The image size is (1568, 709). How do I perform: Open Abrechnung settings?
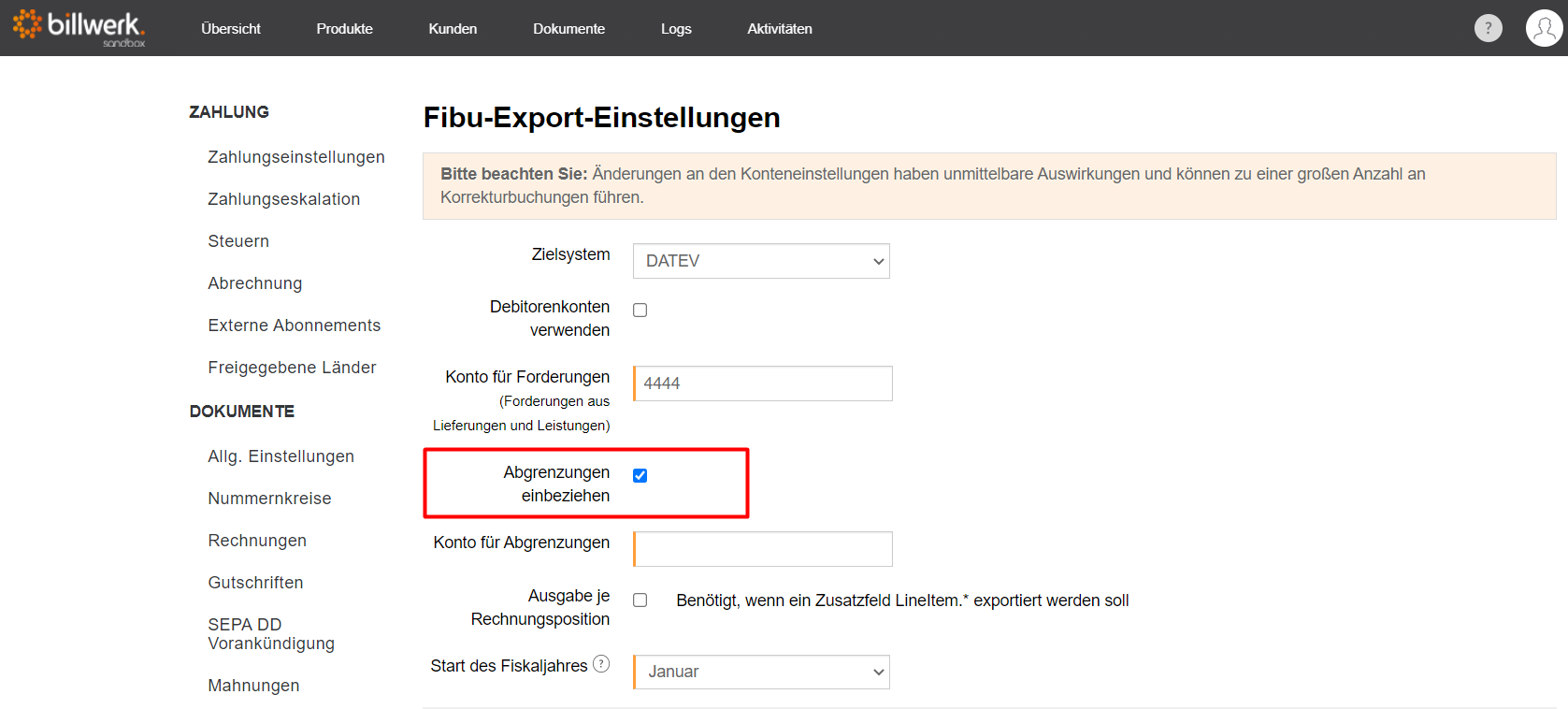(x=255, y=283)
